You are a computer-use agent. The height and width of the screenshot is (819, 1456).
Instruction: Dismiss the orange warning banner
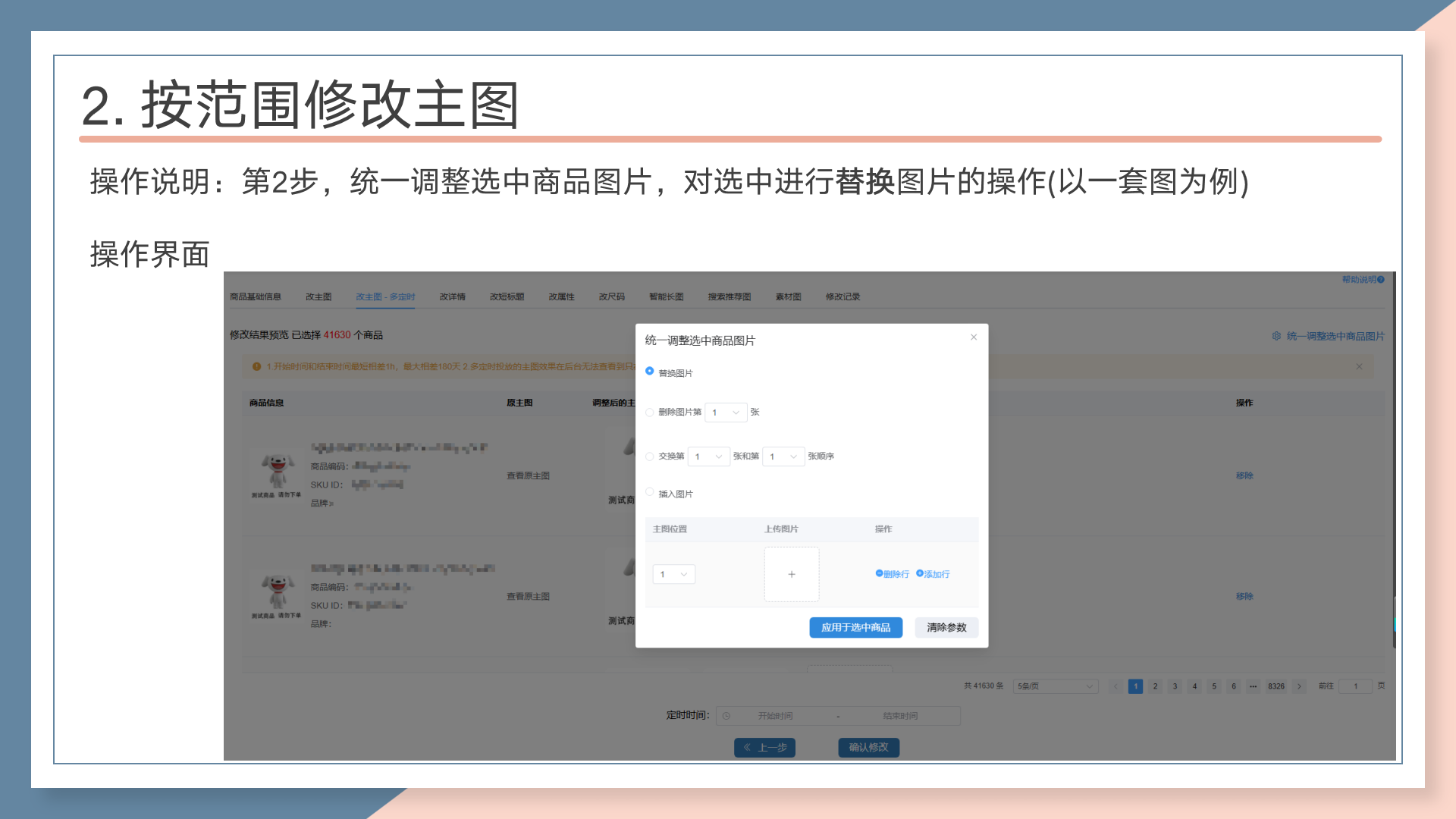1359,366
